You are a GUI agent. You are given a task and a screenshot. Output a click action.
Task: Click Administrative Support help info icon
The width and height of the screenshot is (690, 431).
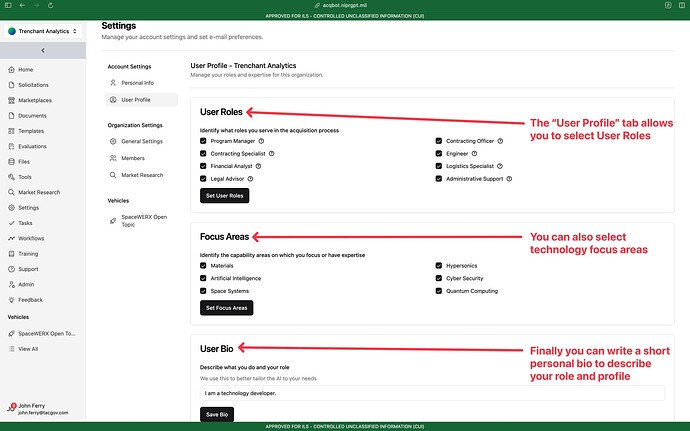click(x=509, y=179)
